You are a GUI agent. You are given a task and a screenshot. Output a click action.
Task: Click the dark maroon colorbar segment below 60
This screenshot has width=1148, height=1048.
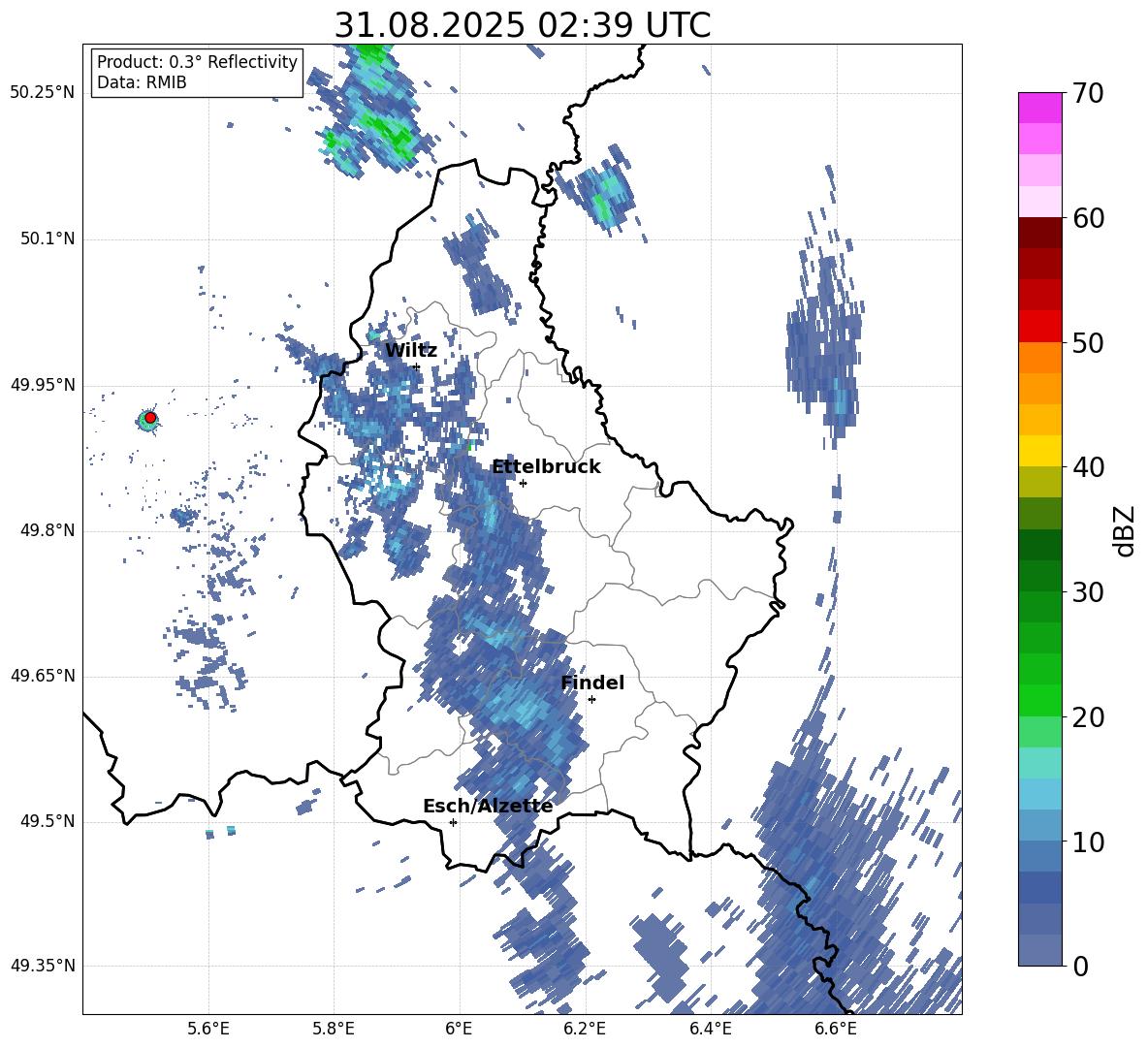click(1039, 232)
